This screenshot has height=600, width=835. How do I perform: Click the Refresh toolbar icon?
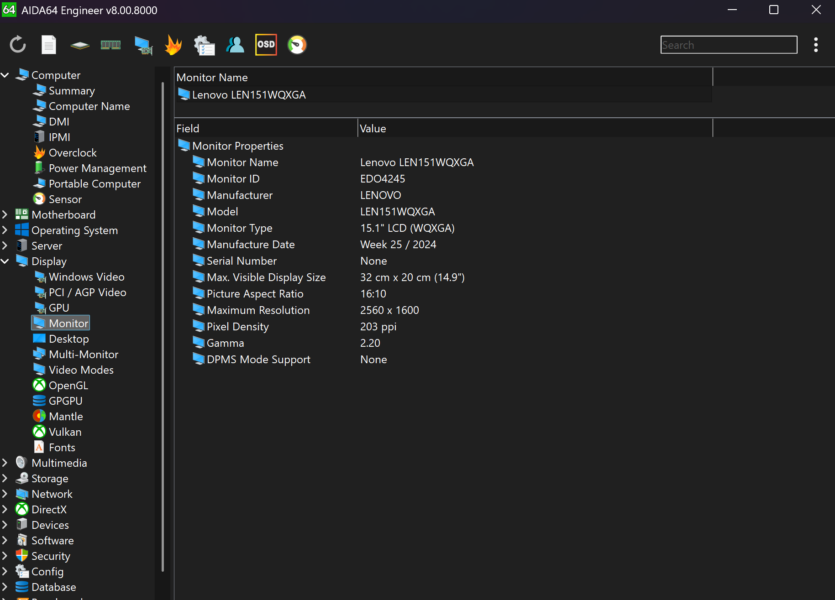(18, 45)
